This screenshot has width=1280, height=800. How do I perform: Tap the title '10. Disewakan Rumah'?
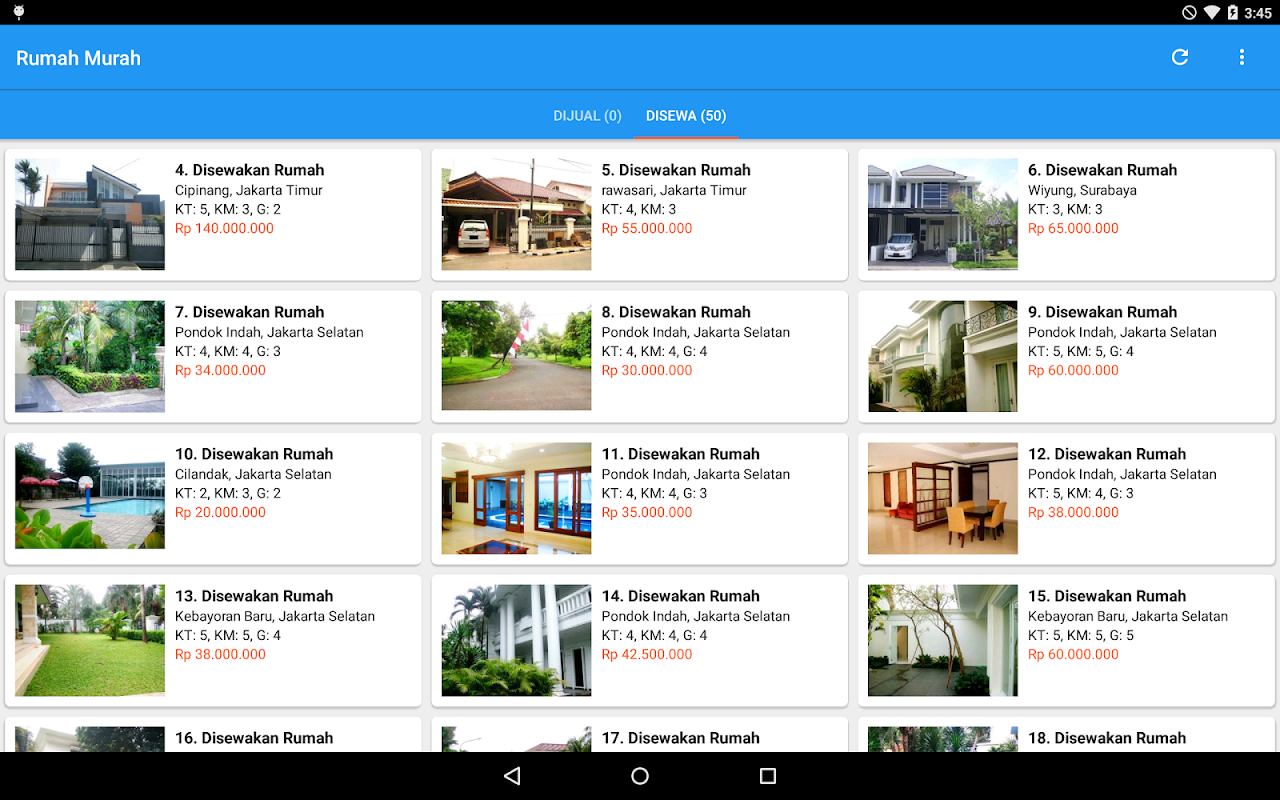coord(254,454)
